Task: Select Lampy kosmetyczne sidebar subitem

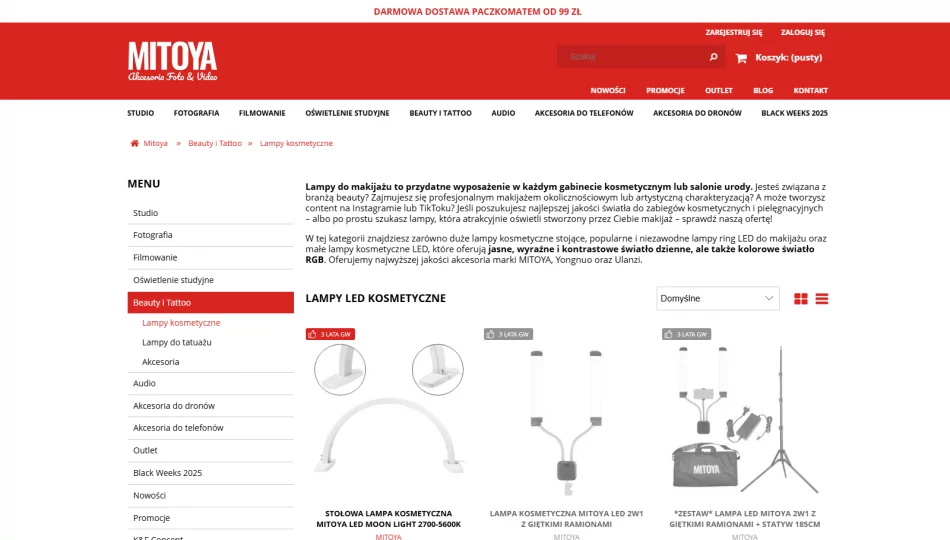Action: 181,323
